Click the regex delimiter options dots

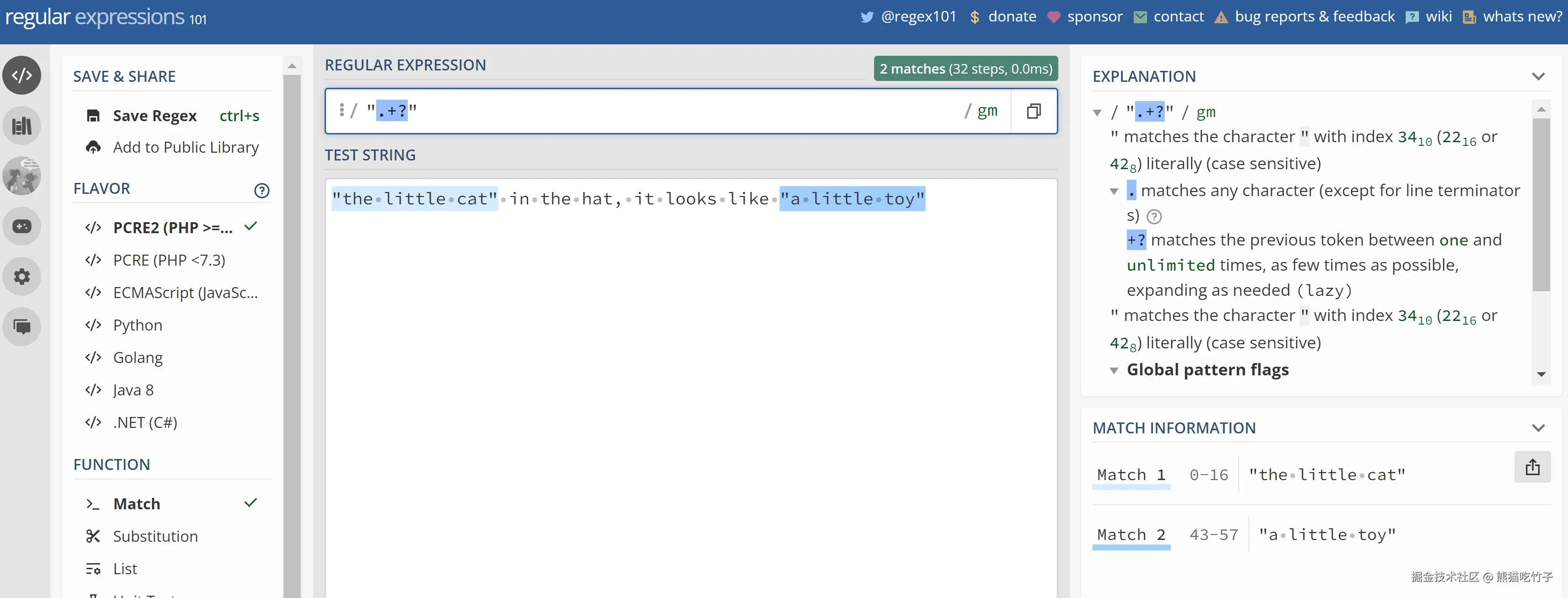click(341, 110)
